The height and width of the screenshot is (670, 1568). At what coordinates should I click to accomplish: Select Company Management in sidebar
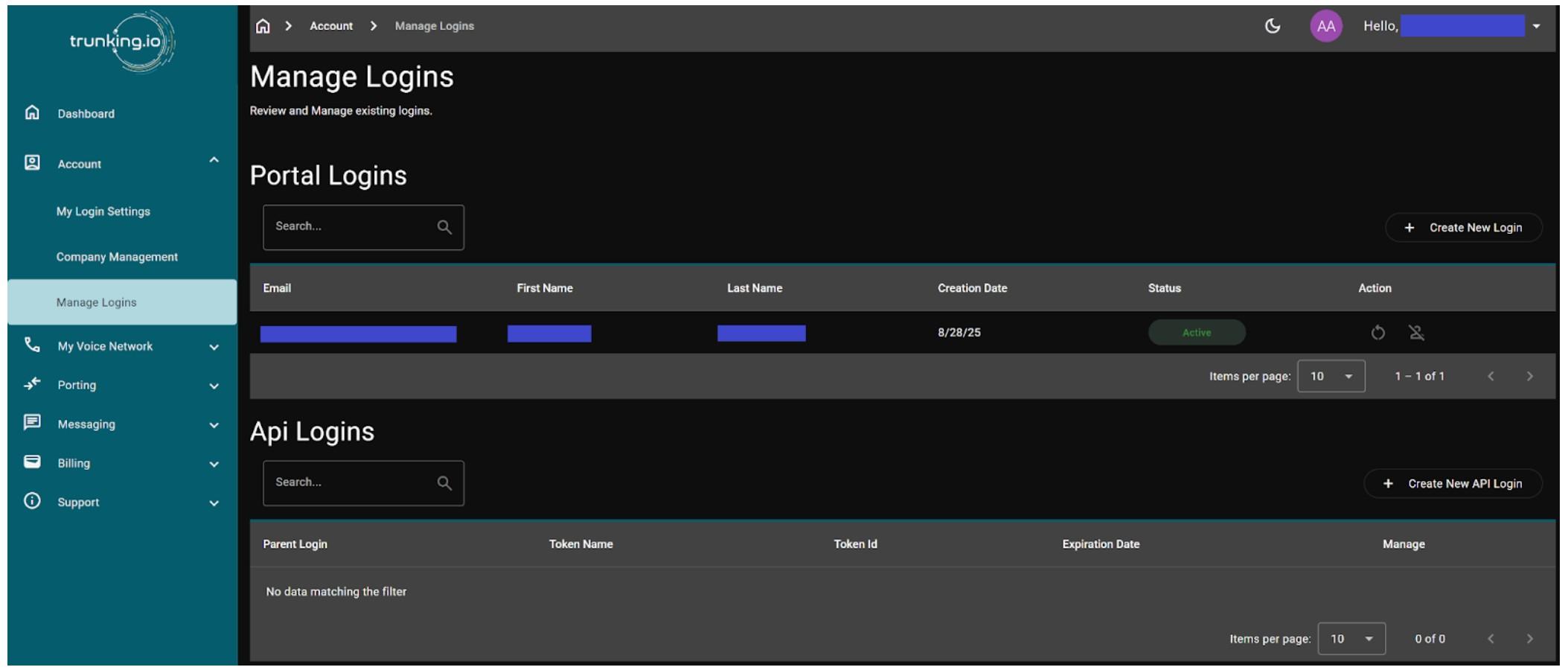tap(117, 257)
